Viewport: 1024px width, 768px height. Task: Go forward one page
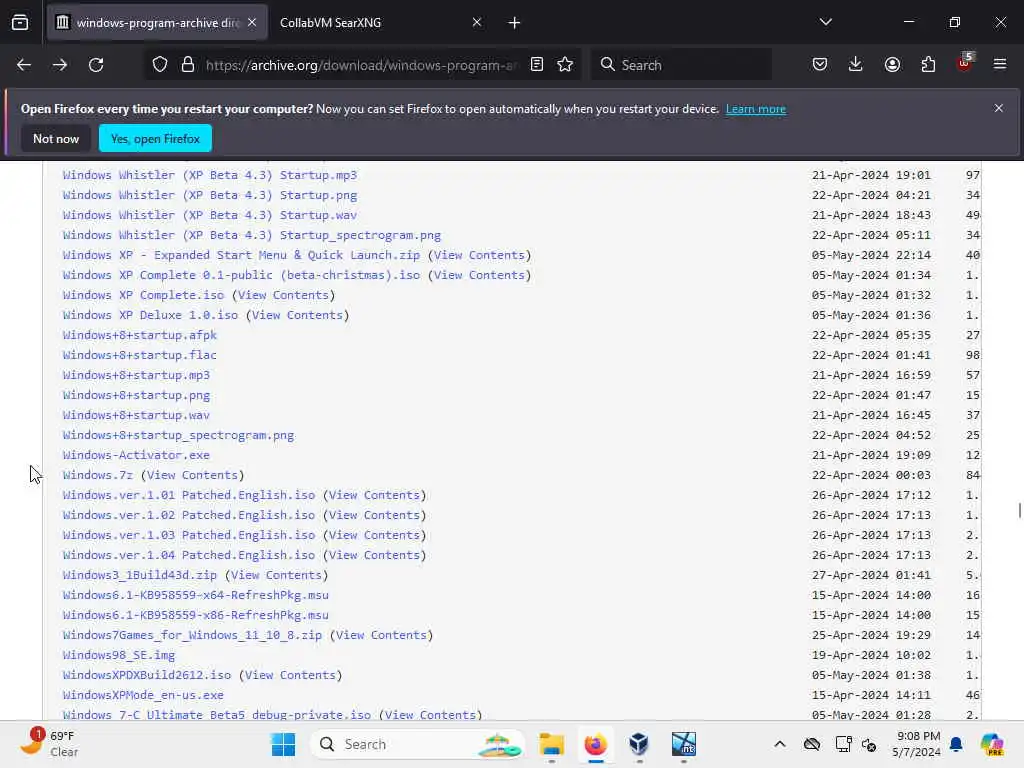pos(59,65)
